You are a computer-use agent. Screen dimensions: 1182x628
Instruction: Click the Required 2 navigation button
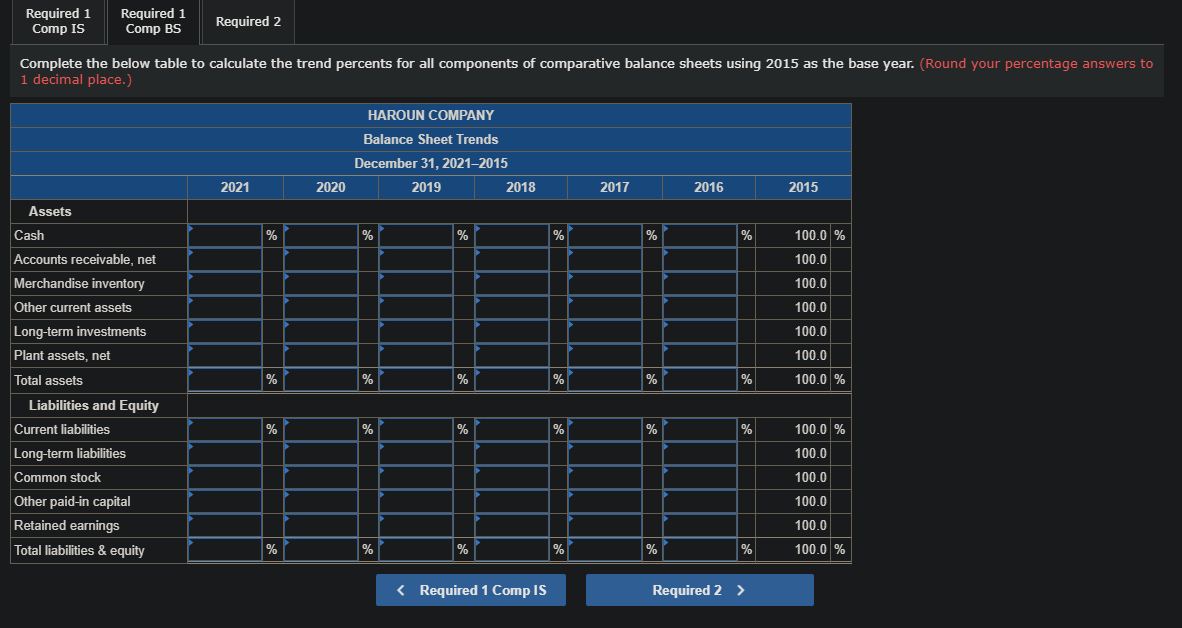[x=699, y=590]
